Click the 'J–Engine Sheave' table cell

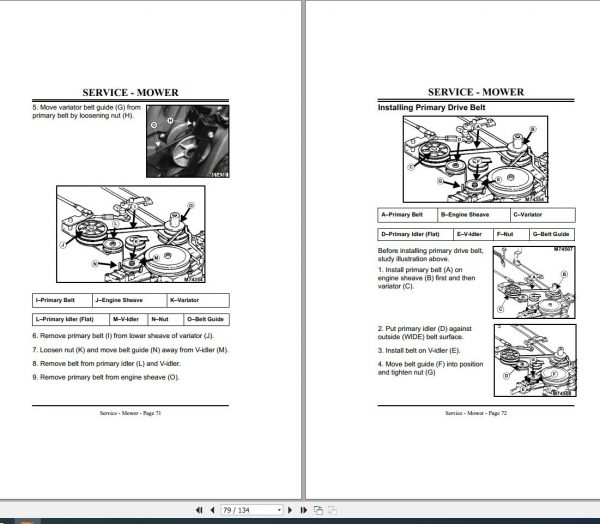tap(130, 300)
